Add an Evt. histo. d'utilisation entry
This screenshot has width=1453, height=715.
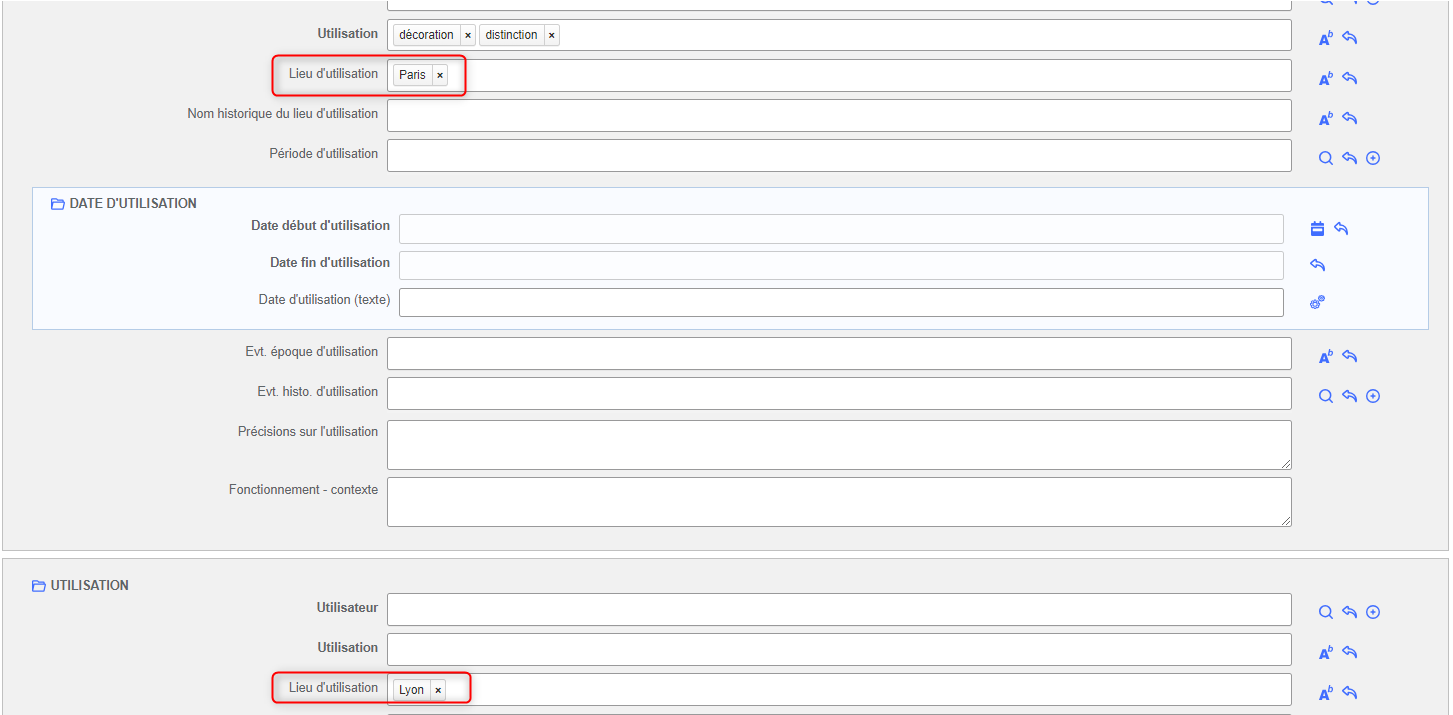(x=1373, y=396)
